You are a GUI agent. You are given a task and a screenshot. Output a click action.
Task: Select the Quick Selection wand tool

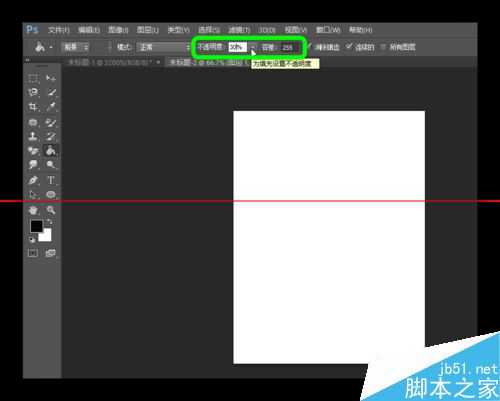(x=51, y=93)
